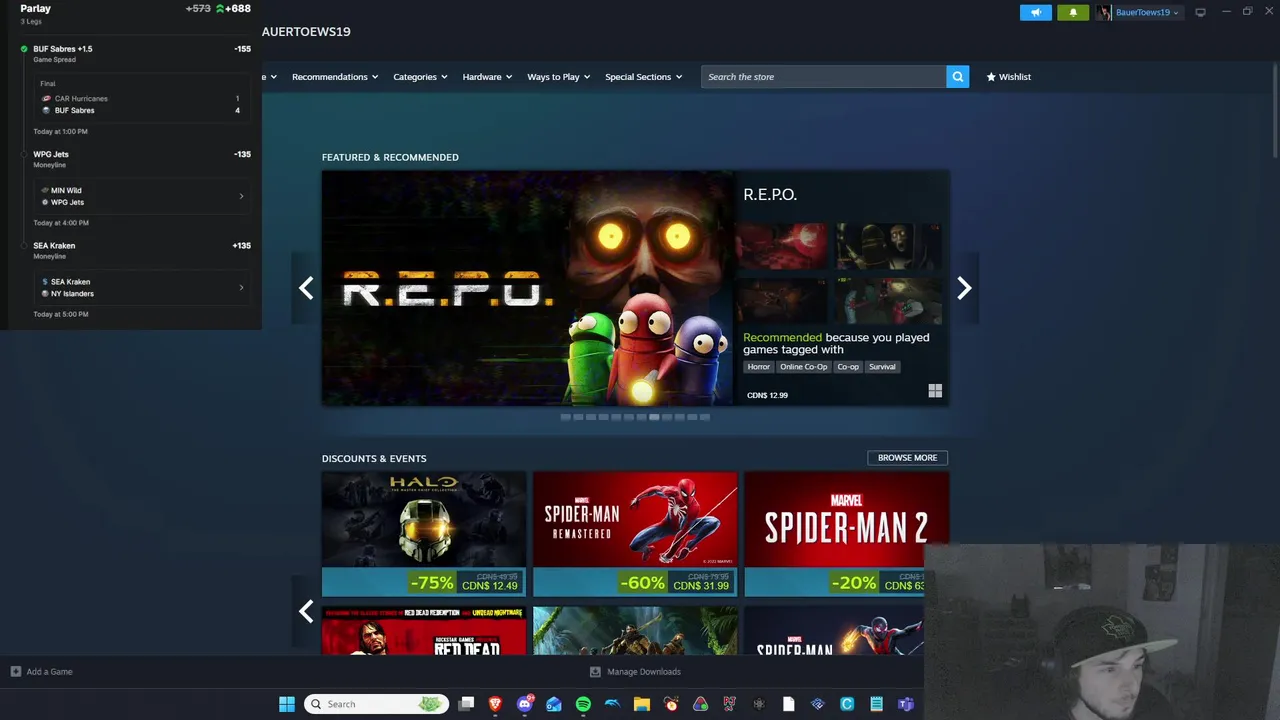Open the blank document icon on taskbar
This screenshot has height=720, width=1280.
(x=788, y=704)
